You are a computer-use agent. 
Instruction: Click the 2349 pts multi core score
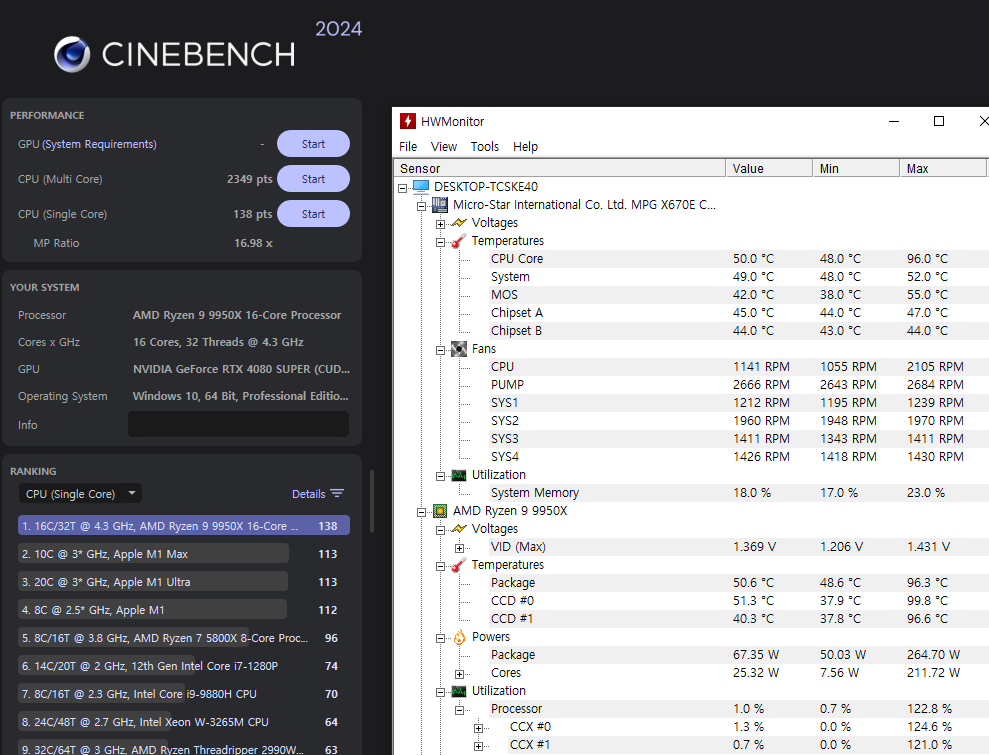250,179
